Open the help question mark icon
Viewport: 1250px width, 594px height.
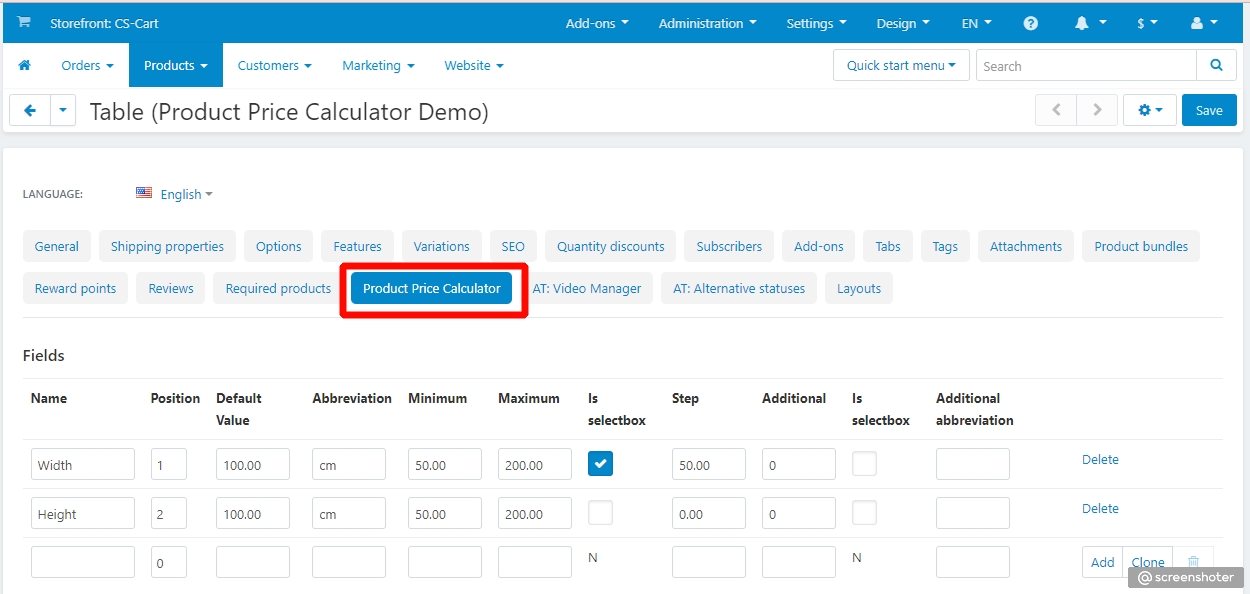coord(1030,23)
